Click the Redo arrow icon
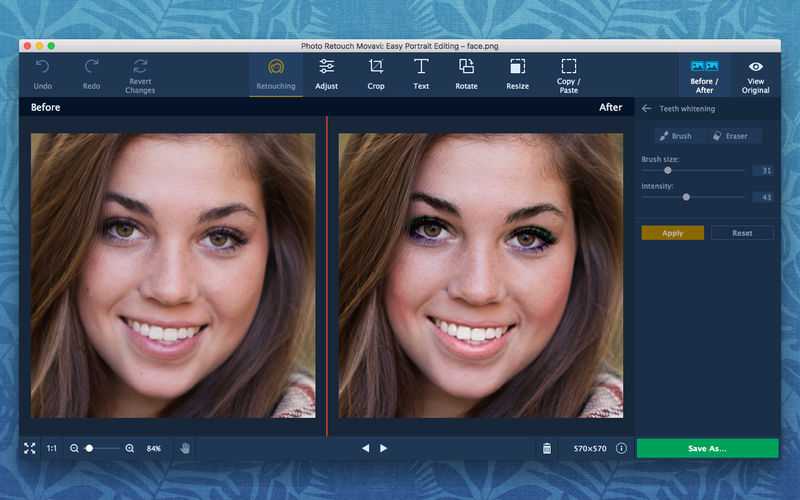The image size is (800, 500). pos(92,66)
